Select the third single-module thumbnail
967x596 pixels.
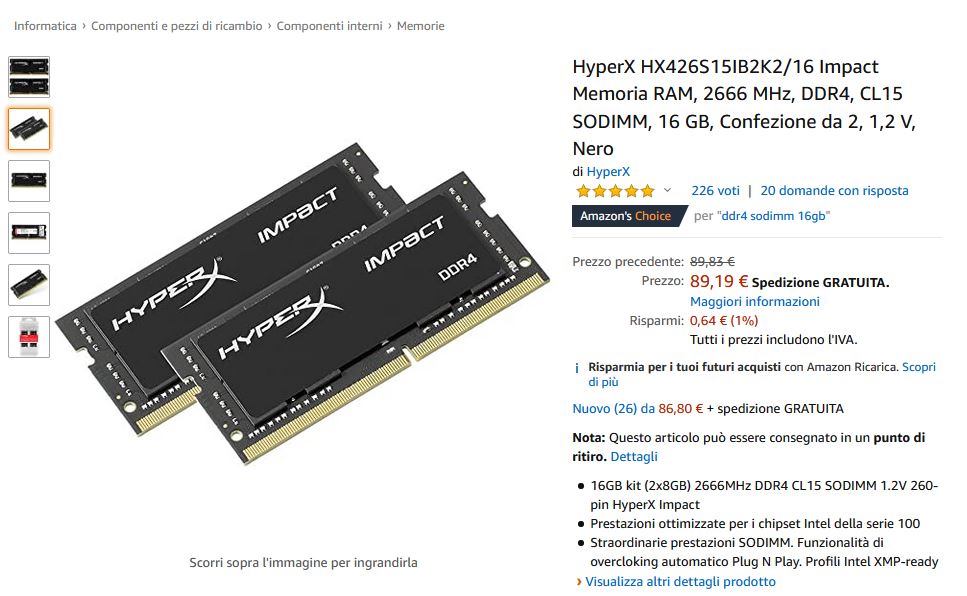pyautogui.click(x=29, y=181)
